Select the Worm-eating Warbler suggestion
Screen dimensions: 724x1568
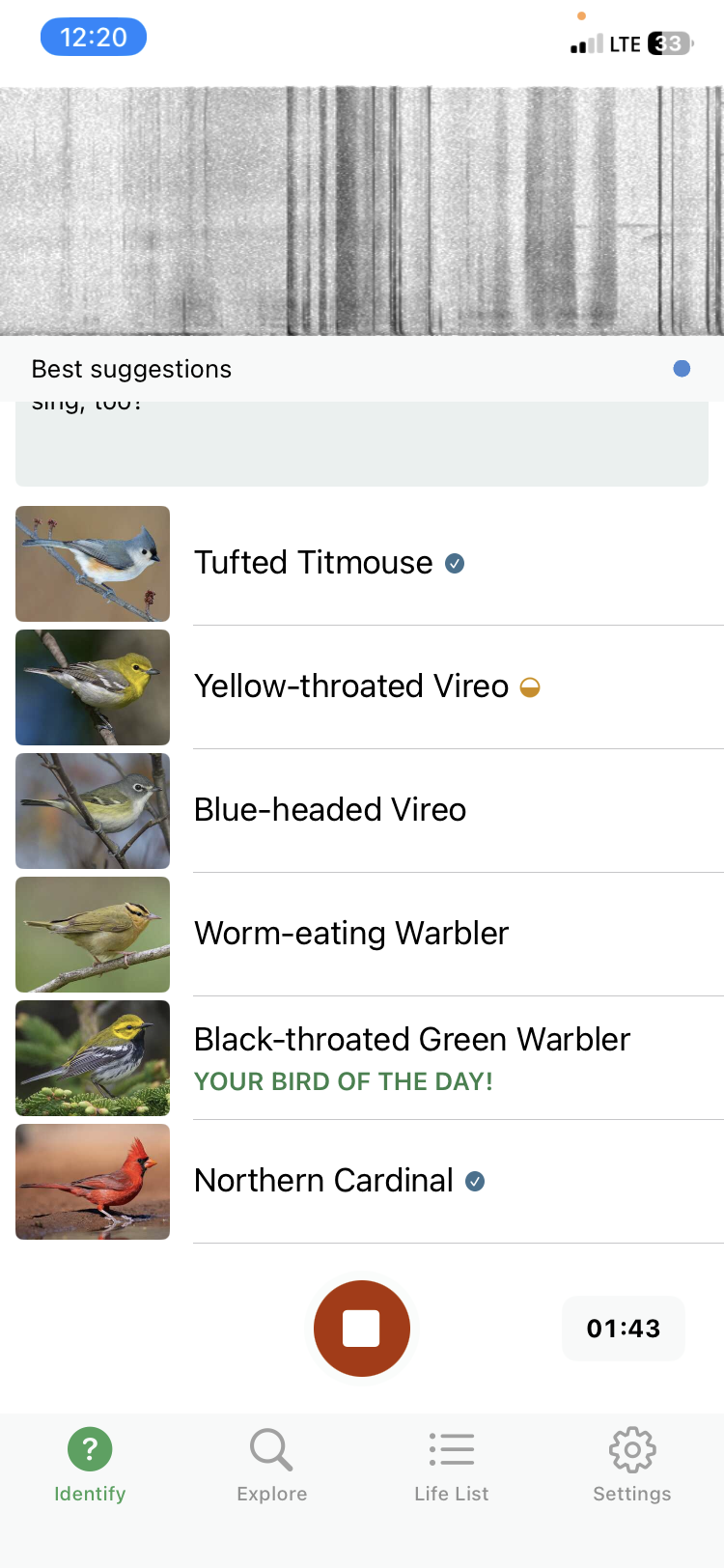point(351,934)
